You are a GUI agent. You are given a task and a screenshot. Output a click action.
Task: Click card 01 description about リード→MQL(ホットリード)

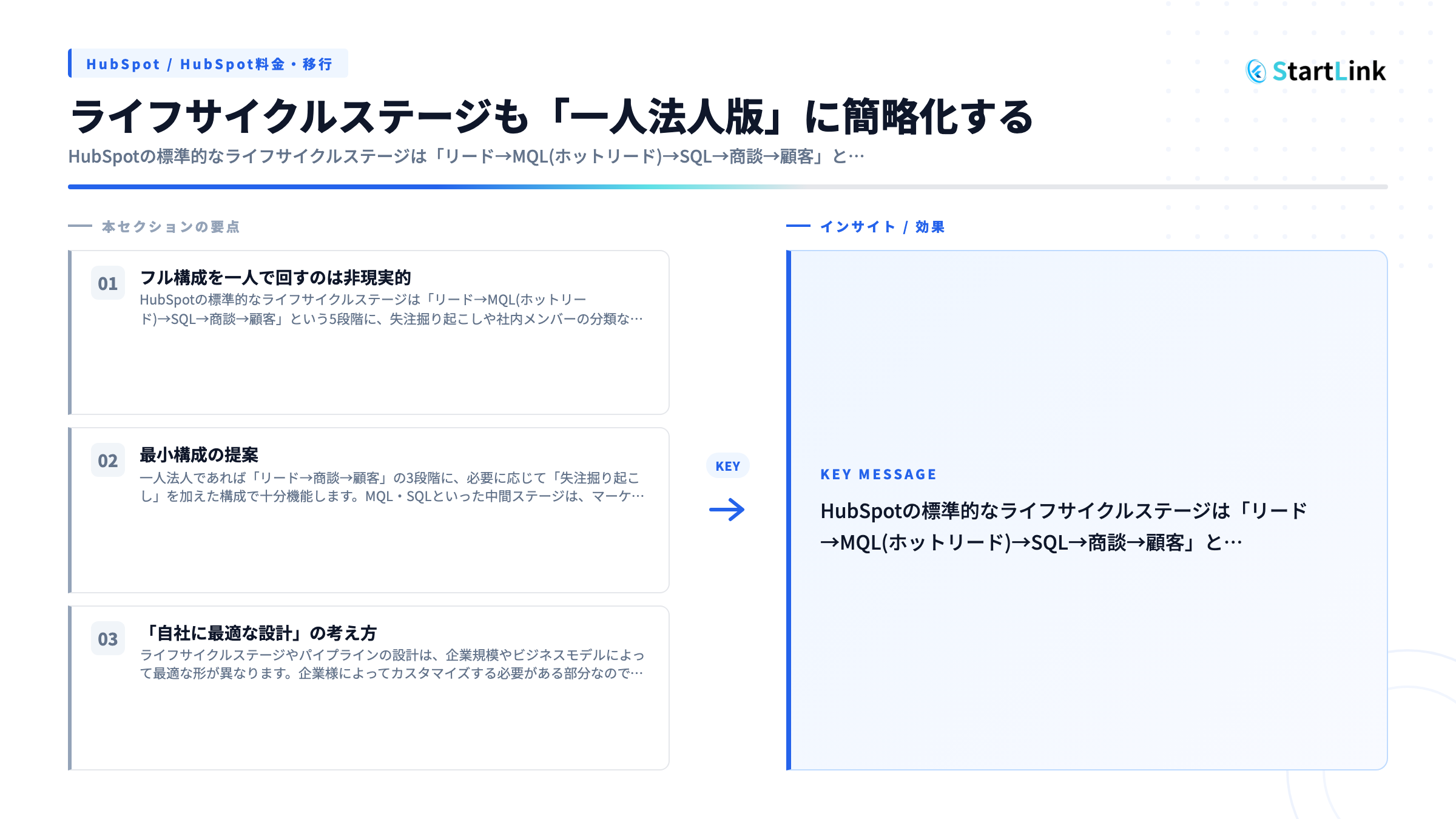point(392,309)
